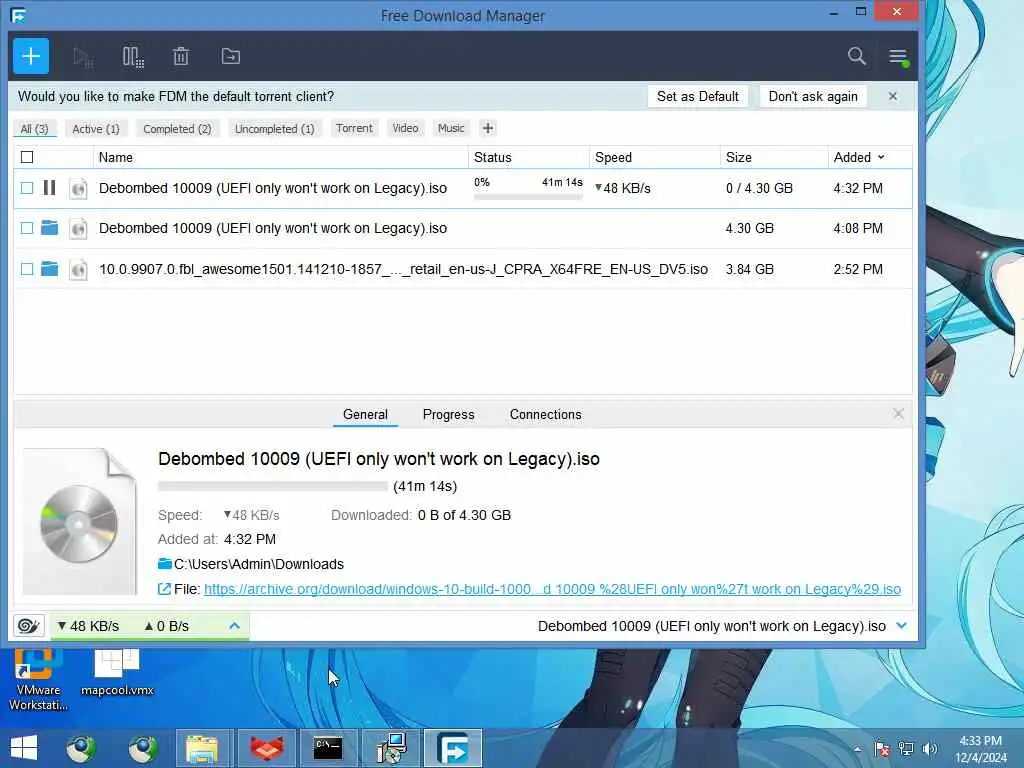
Task: Click disc file icon of 10.0.9907 row
Action: click(78, 269)
